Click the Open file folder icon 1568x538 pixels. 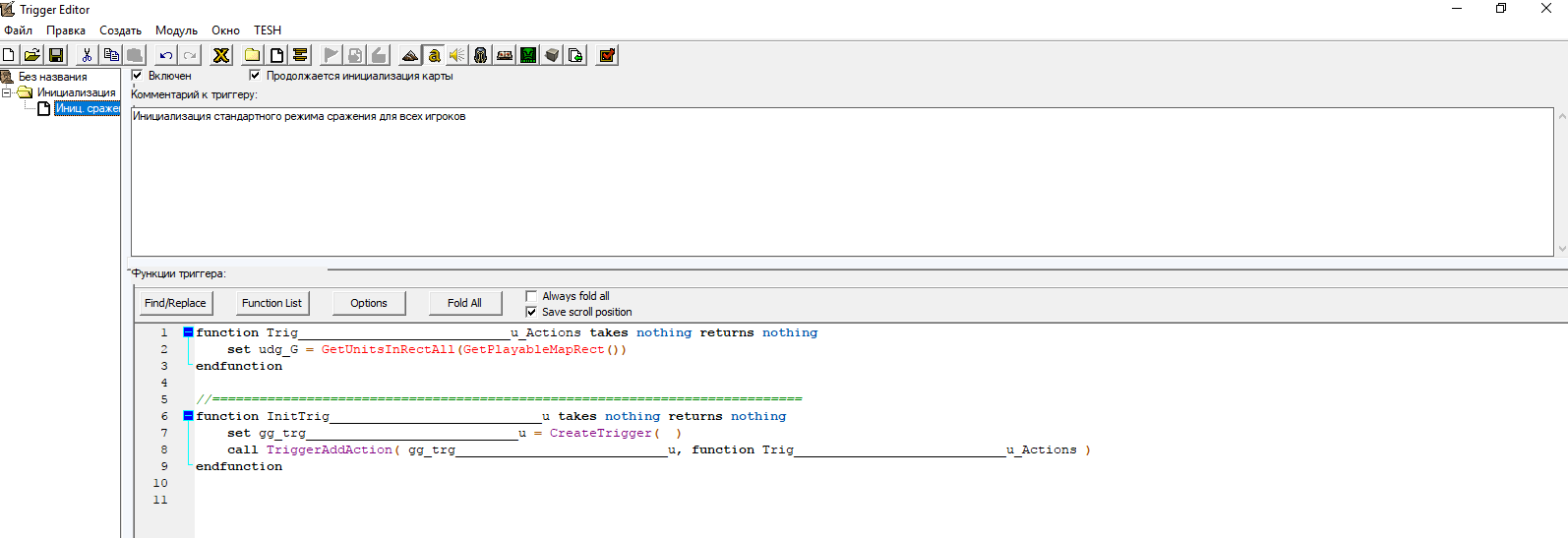[x=32, y=55]
